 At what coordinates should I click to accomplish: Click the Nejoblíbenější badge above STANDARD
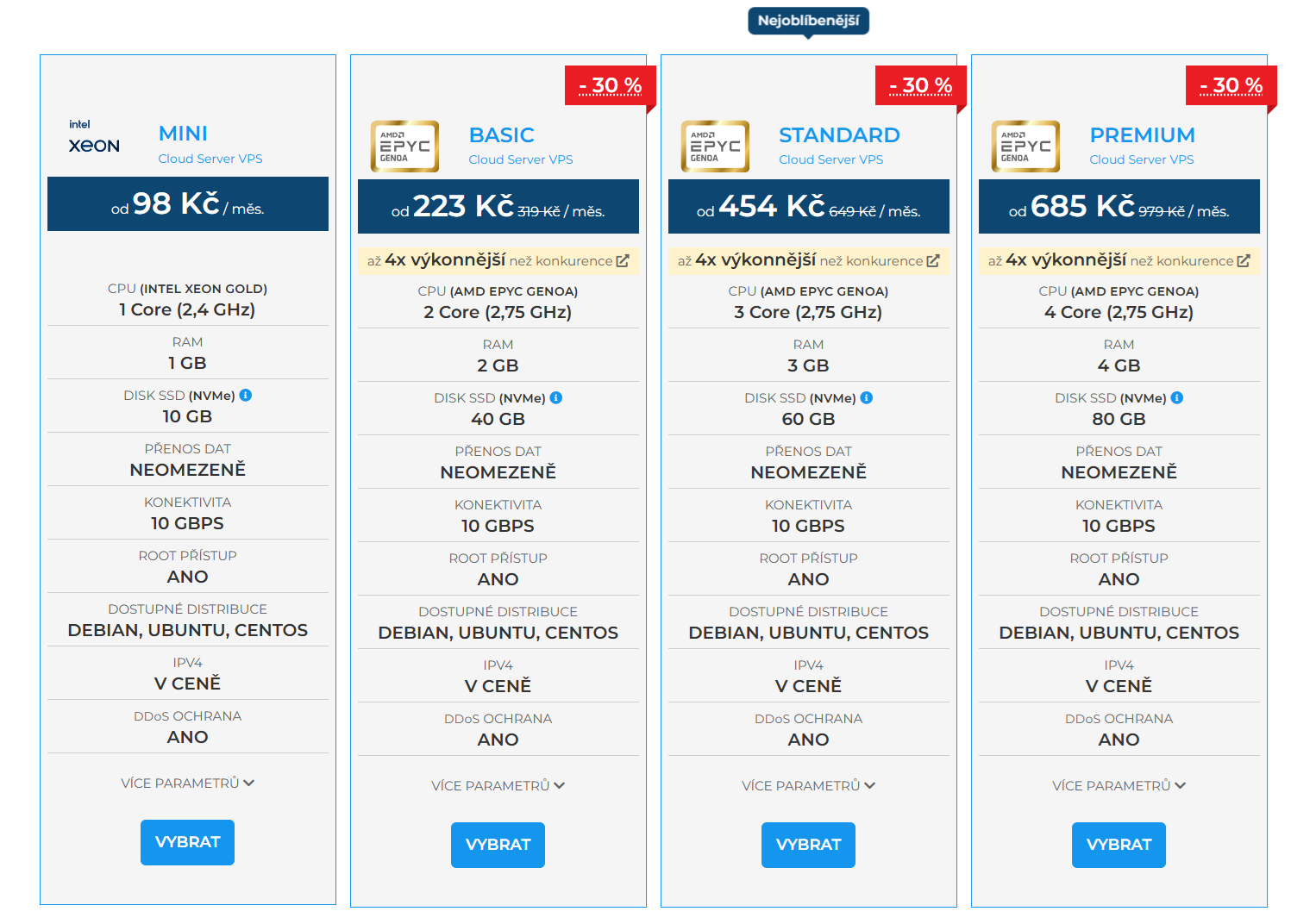tap(809, 21)
